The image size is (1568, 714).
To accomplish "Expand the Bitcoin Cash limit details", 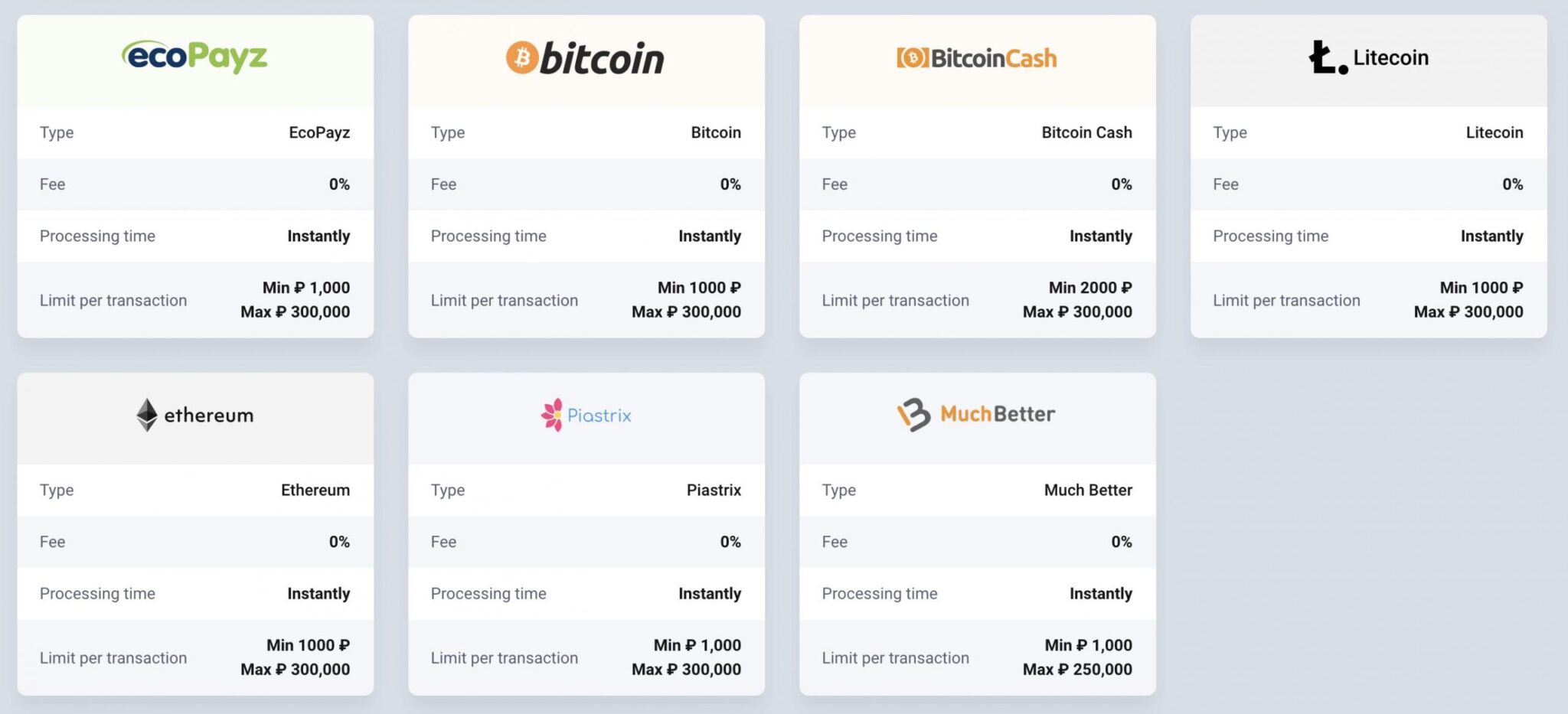I will 975,299.
